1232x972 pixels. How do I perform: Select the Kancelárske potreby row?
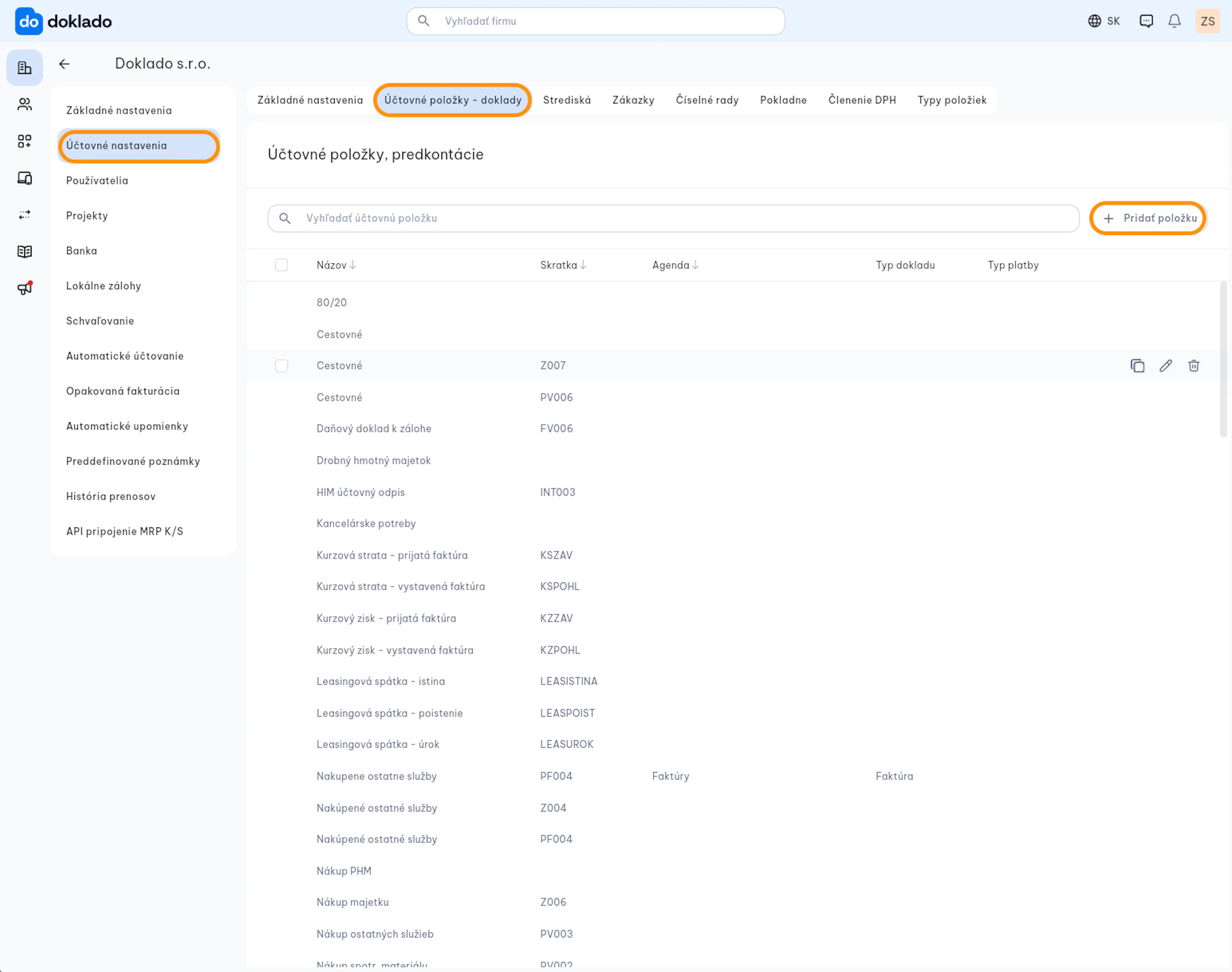coord(733,524)
